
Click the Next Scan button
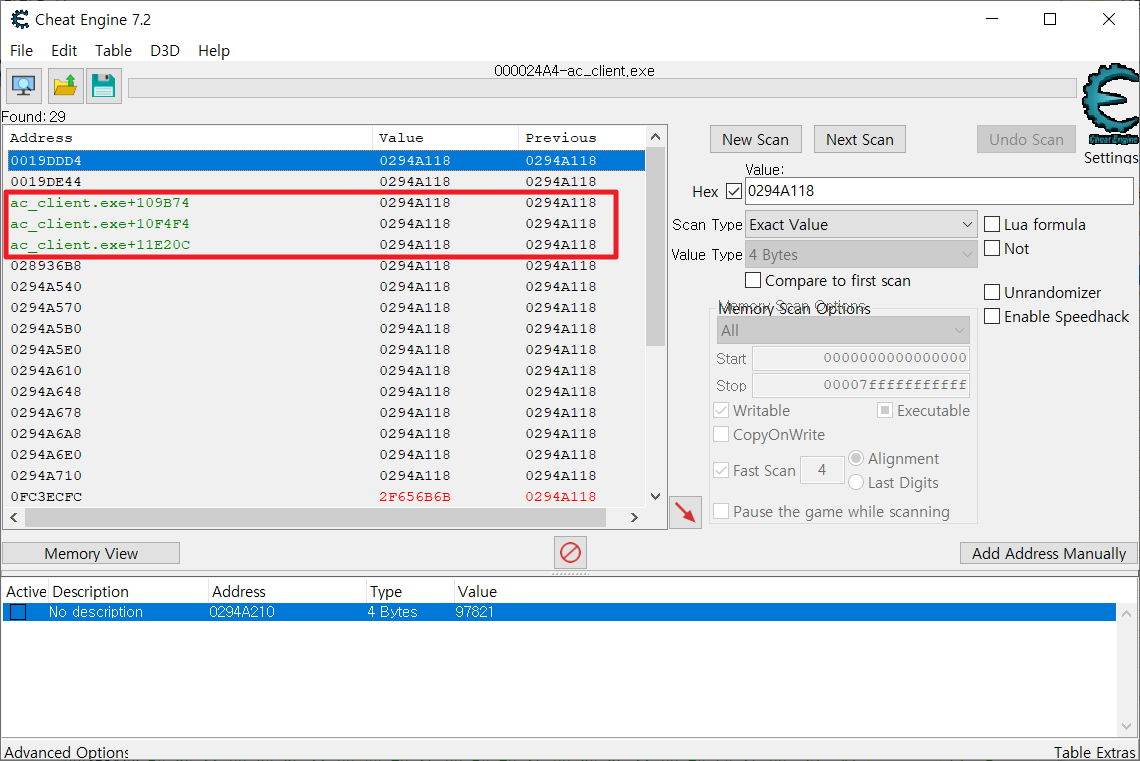(x=859, y=140)
